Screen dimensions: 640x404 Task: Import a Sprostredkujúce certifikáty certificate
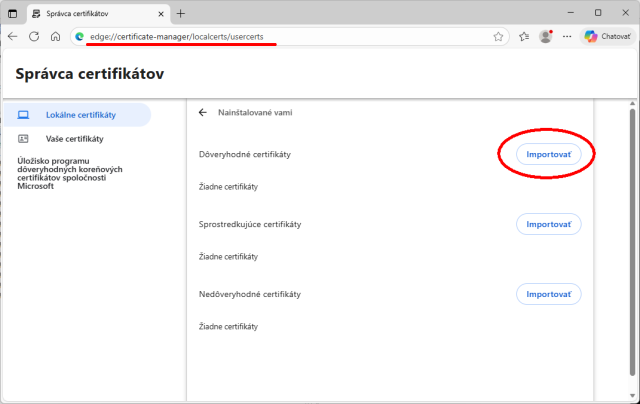click(548, 224)
